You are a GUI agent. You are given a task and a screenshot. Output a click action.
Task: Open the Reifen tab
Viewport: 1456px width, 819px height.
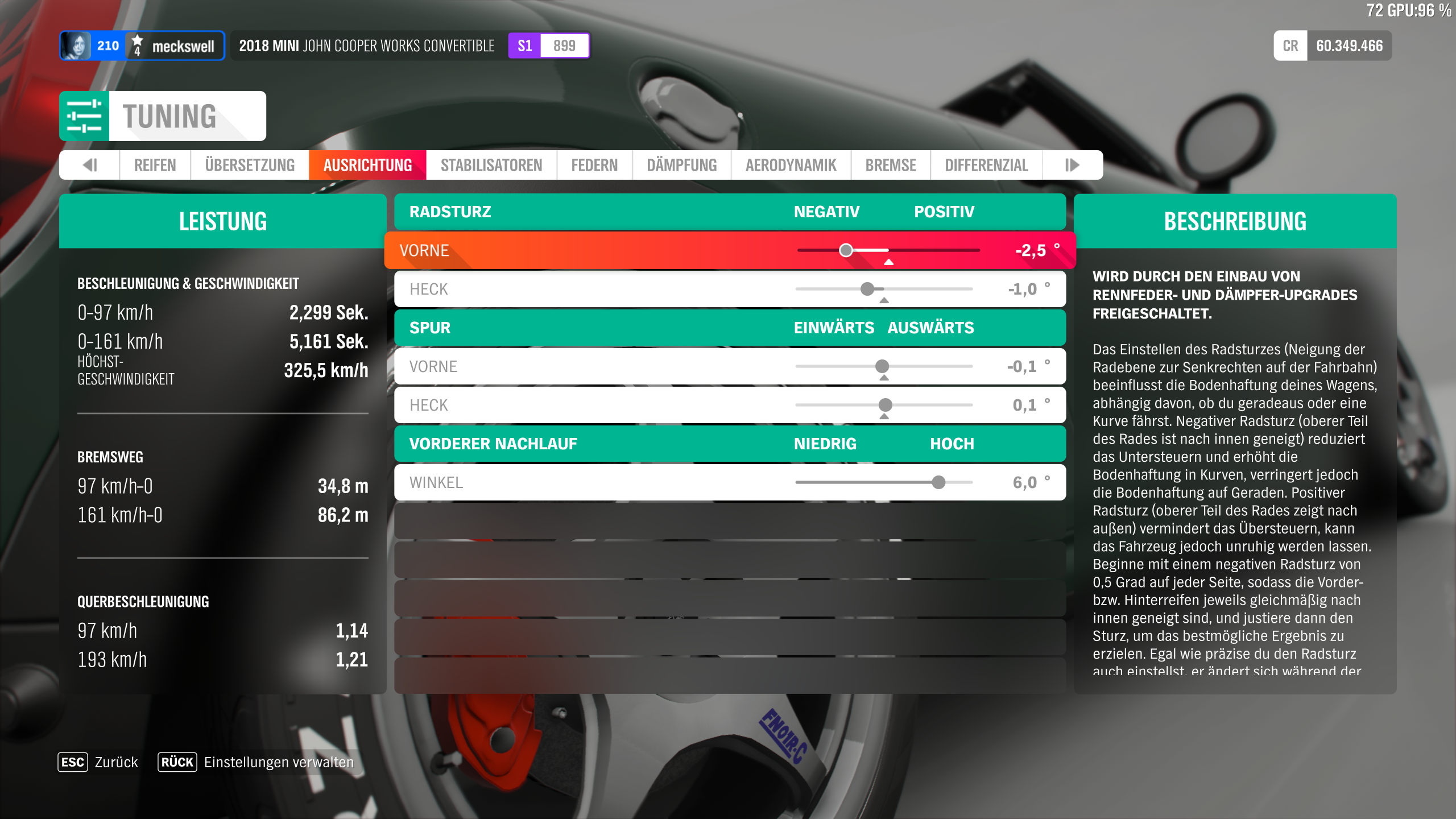coord(155,165)
